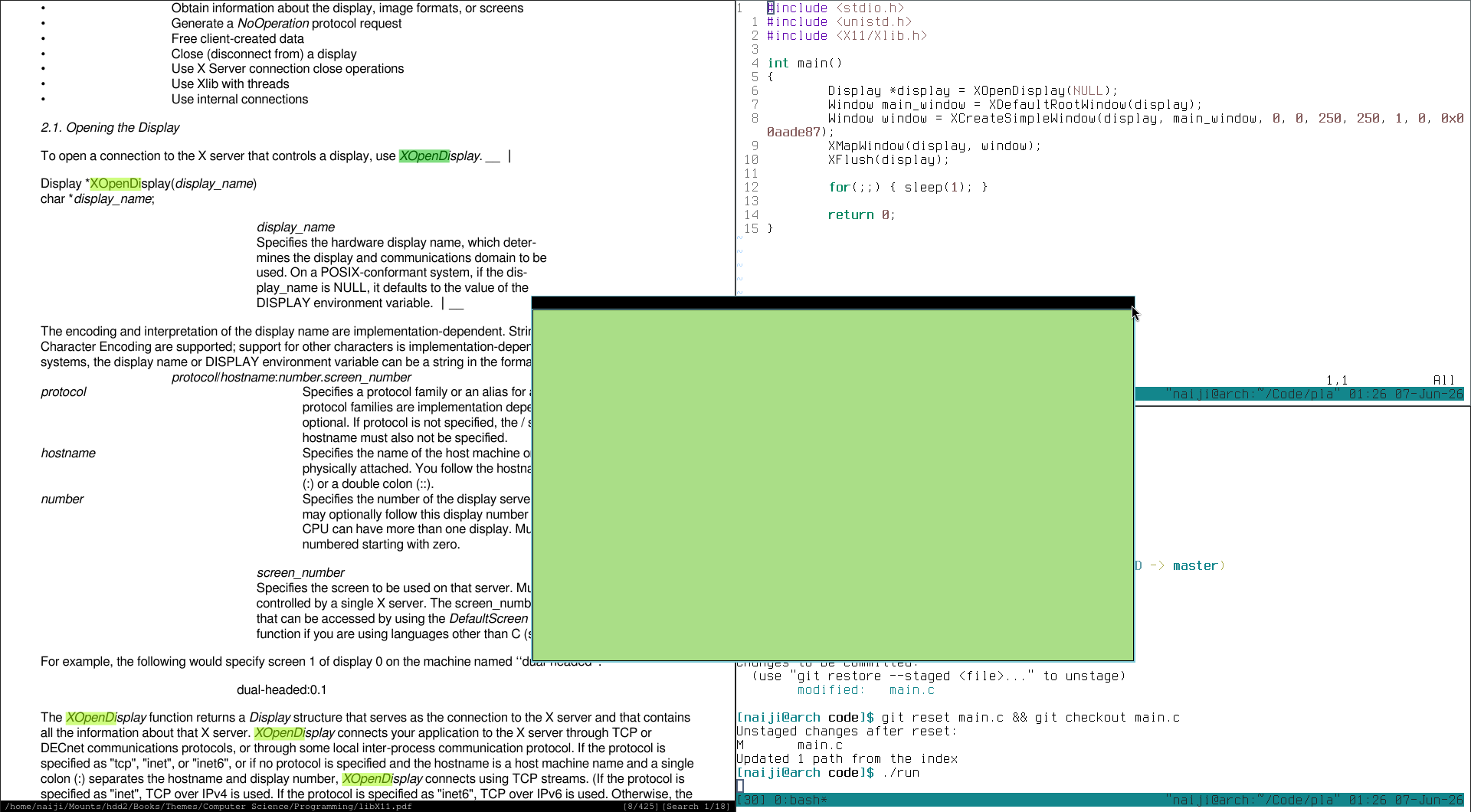Click the '2.1. Opening the Display' heading
1471x812 pixels.
(110, 128)
